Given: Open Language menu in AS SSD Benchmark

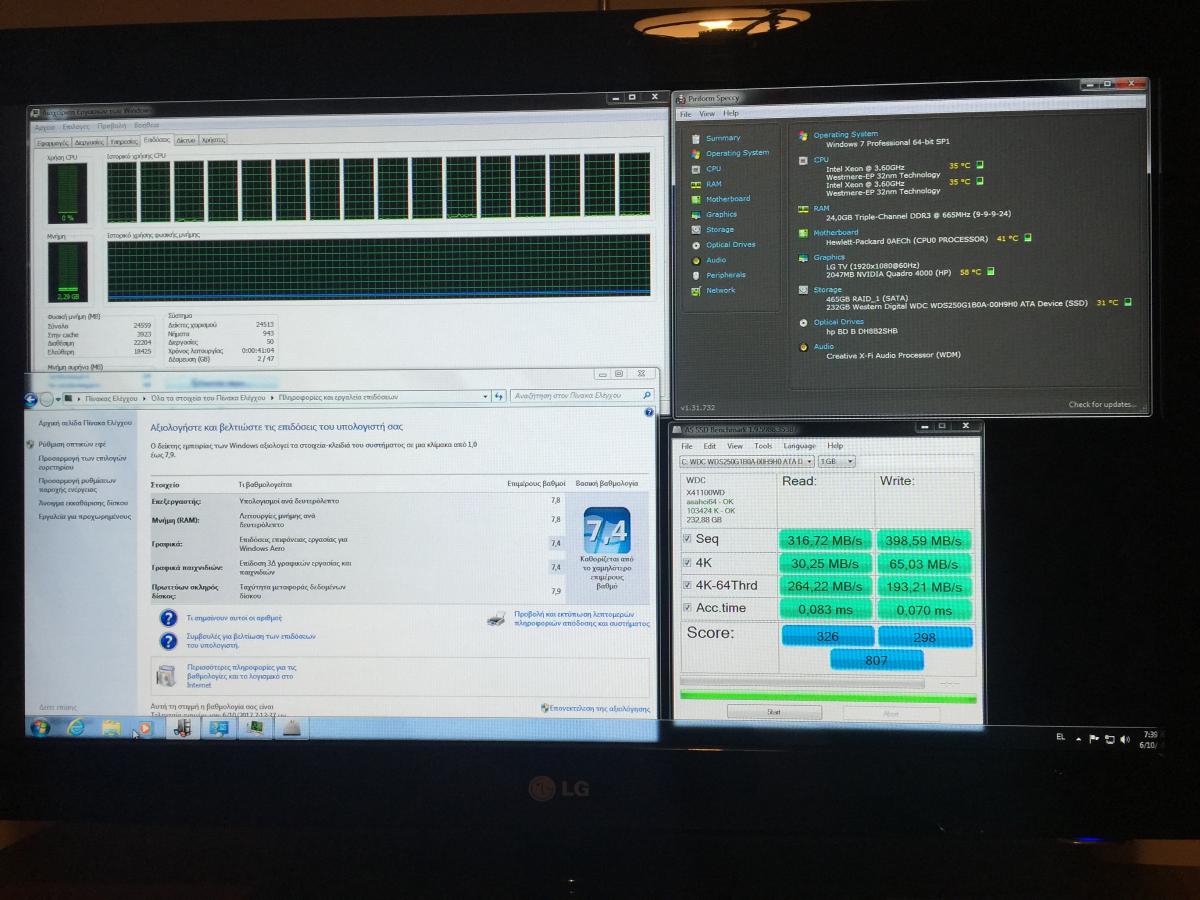Looking at the screenshot, I should point(799,446).
